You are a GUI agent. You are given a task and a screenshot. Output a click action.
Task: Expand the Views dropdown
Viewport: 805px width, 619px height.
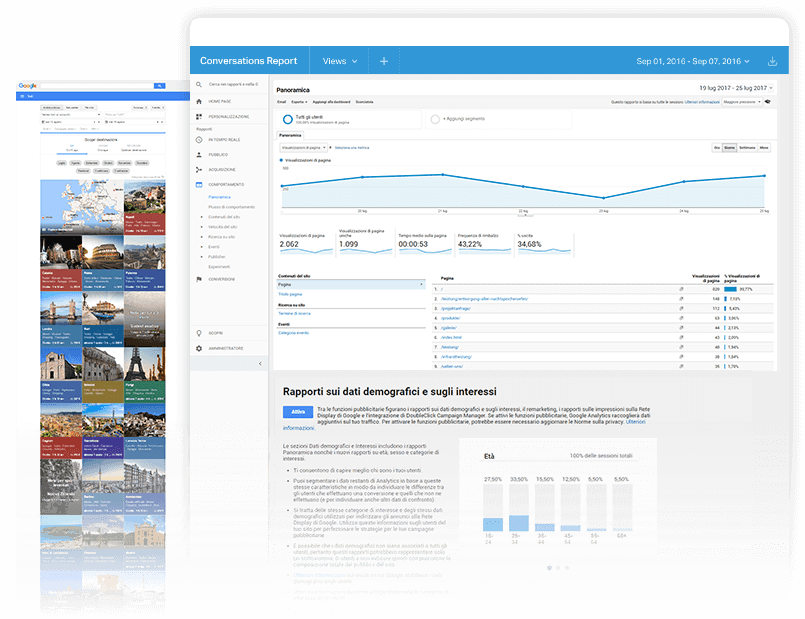coord(340,61)
